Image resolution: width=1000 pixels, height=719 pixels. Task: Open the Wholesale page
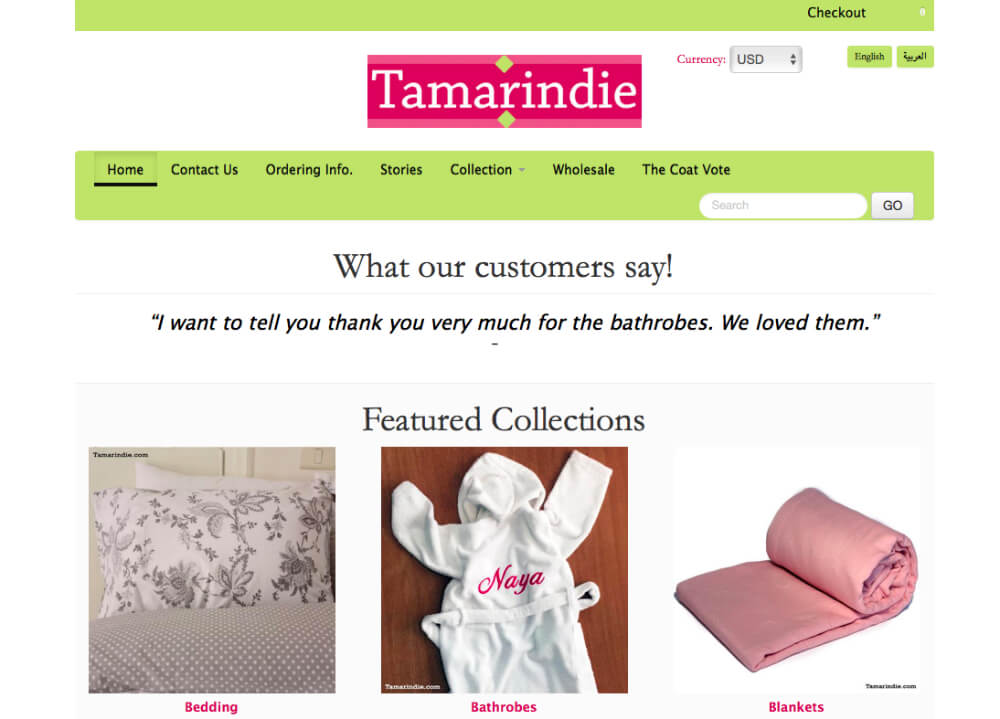tap(584, 170)
